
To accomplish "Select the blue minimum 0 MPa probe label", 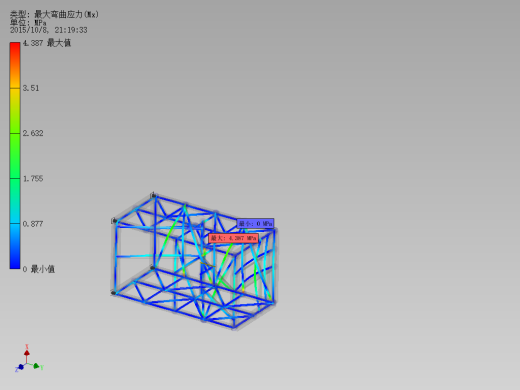I will click(x=255, y=223).
